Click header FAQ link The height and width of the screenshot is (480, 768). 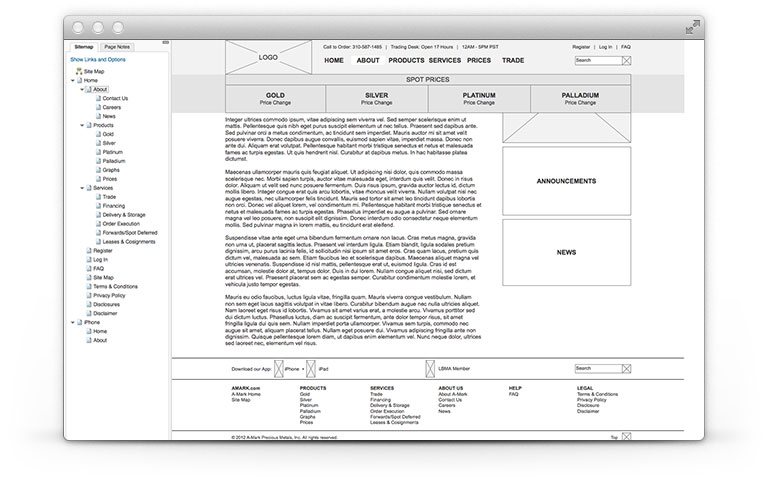[625, 47]
